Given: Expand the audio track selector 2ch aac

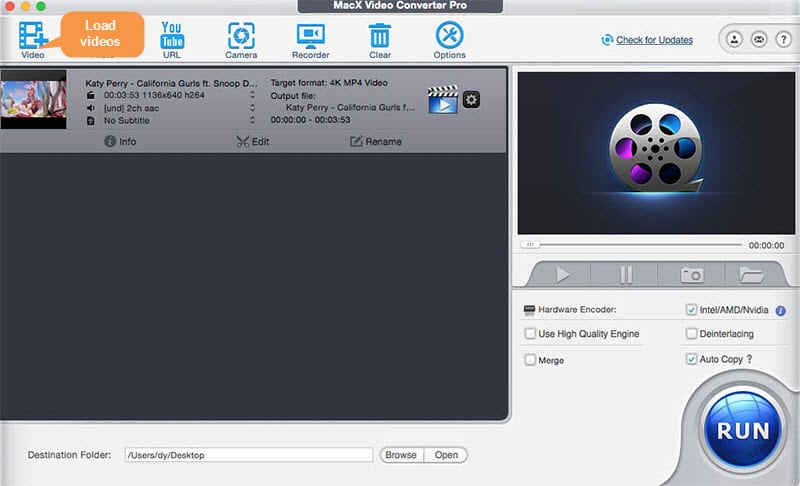Looking at the screenshot, I should click(x=252, y=108).
